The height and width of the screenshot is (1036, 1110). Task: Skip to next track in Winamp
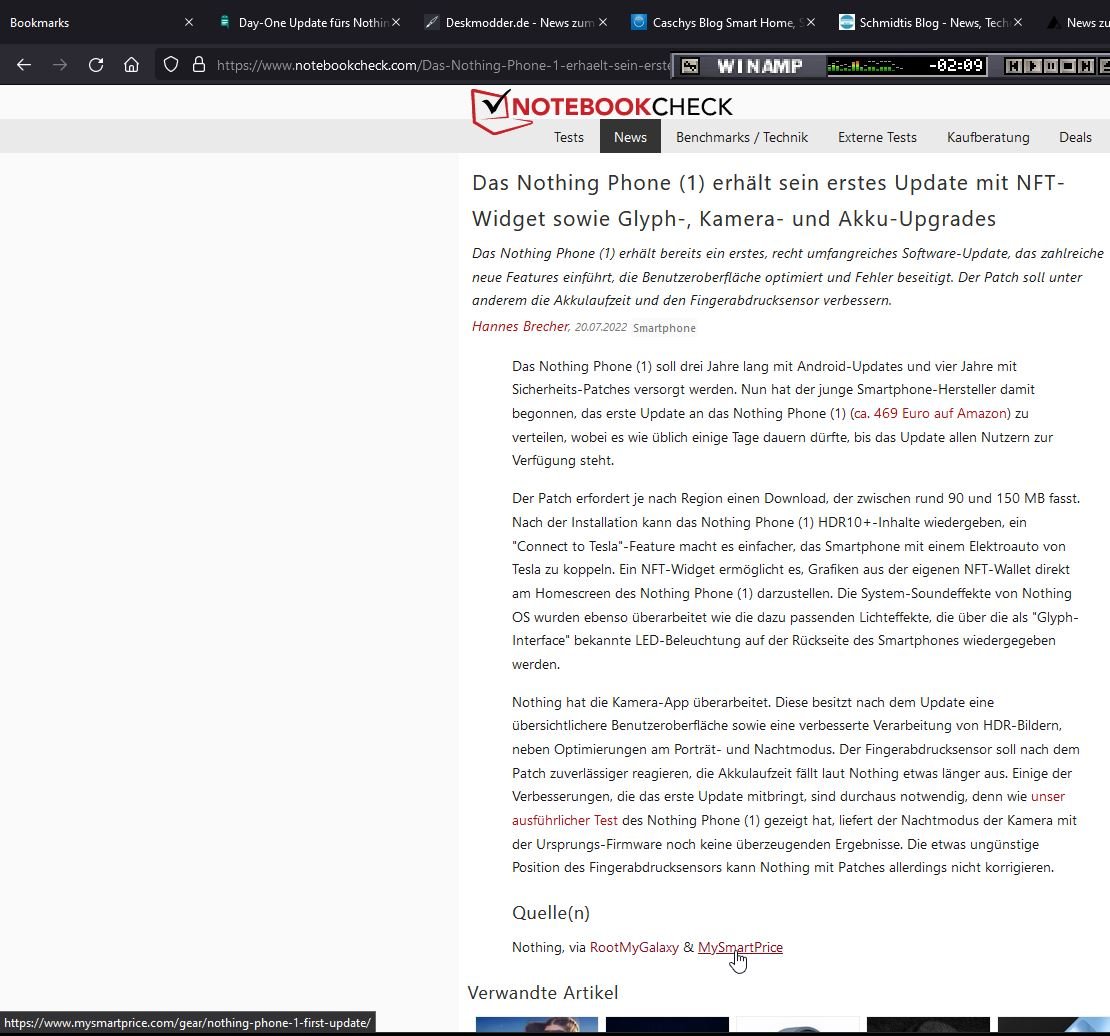point(1086,66)
